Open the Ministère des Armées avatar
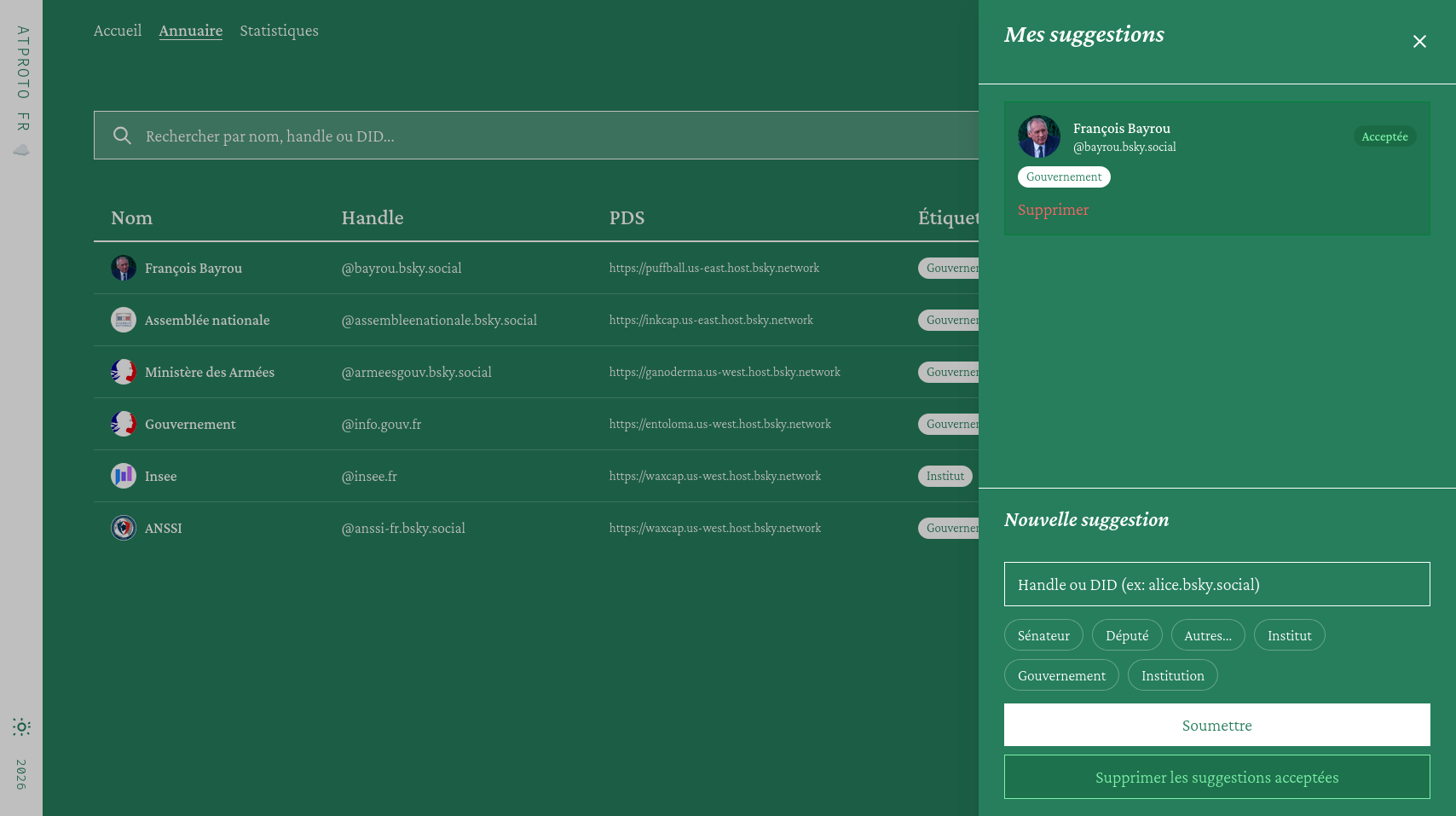This screenshot has width=1456, height=816. click(x=124, y=372)
